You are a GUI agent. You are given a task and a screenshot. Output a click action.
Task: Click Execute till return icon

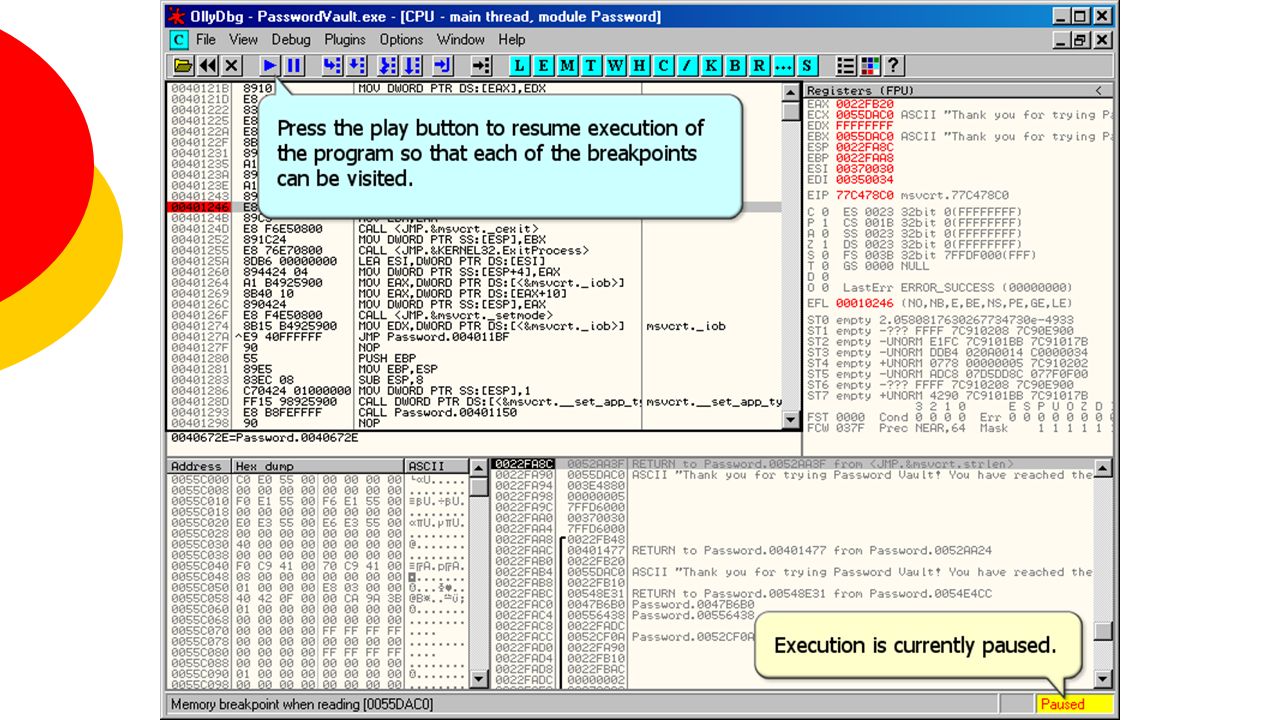pyautogui.click(x=443, y=65)
